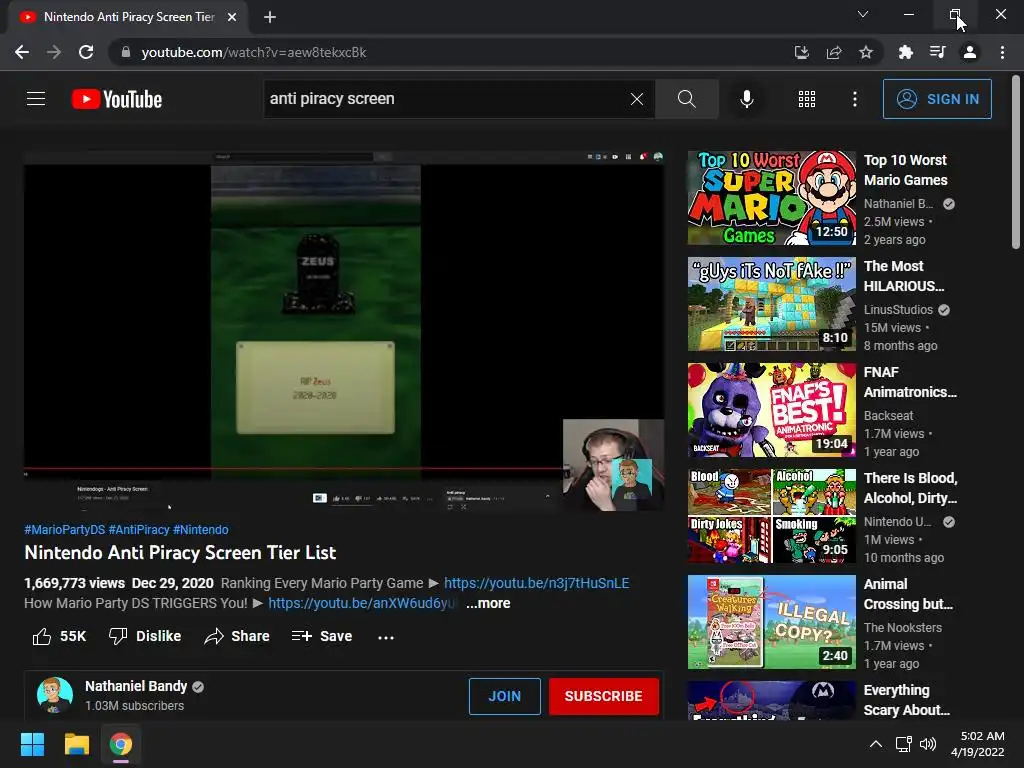
Task: Bookmark this page with the star
Action: pyautogui.click(x=866, y=52)
